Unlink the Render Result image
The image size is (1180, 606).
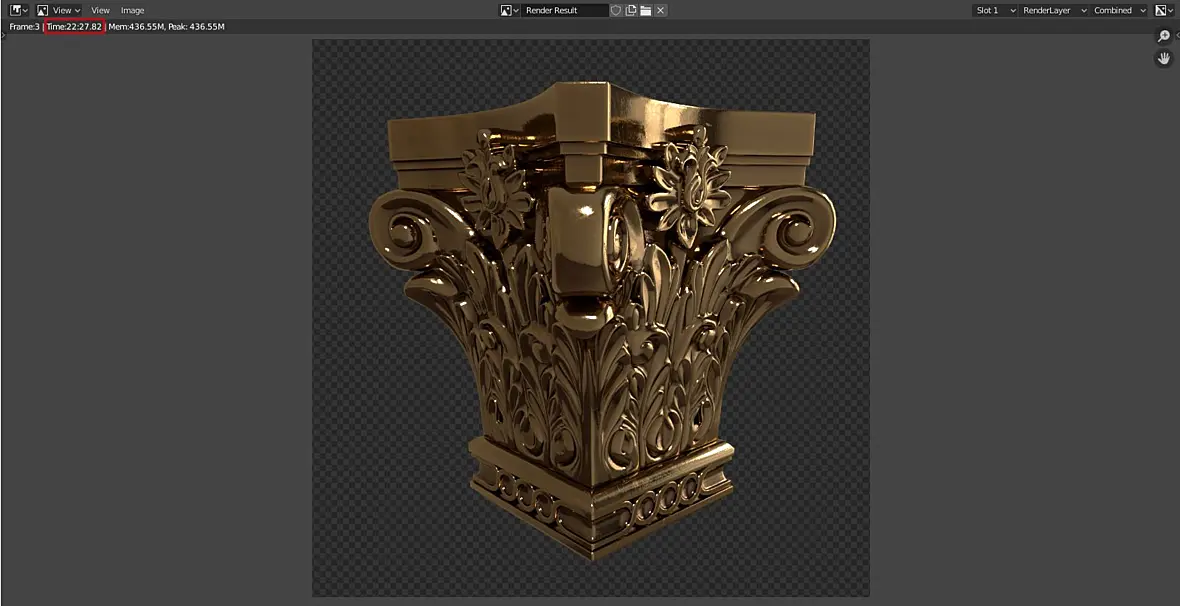(x=660, y=11)
